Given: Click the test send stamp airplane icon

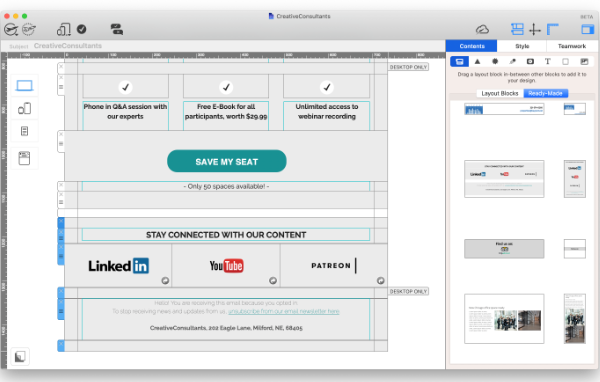Looking at the screenshot, I should point(29,29).
